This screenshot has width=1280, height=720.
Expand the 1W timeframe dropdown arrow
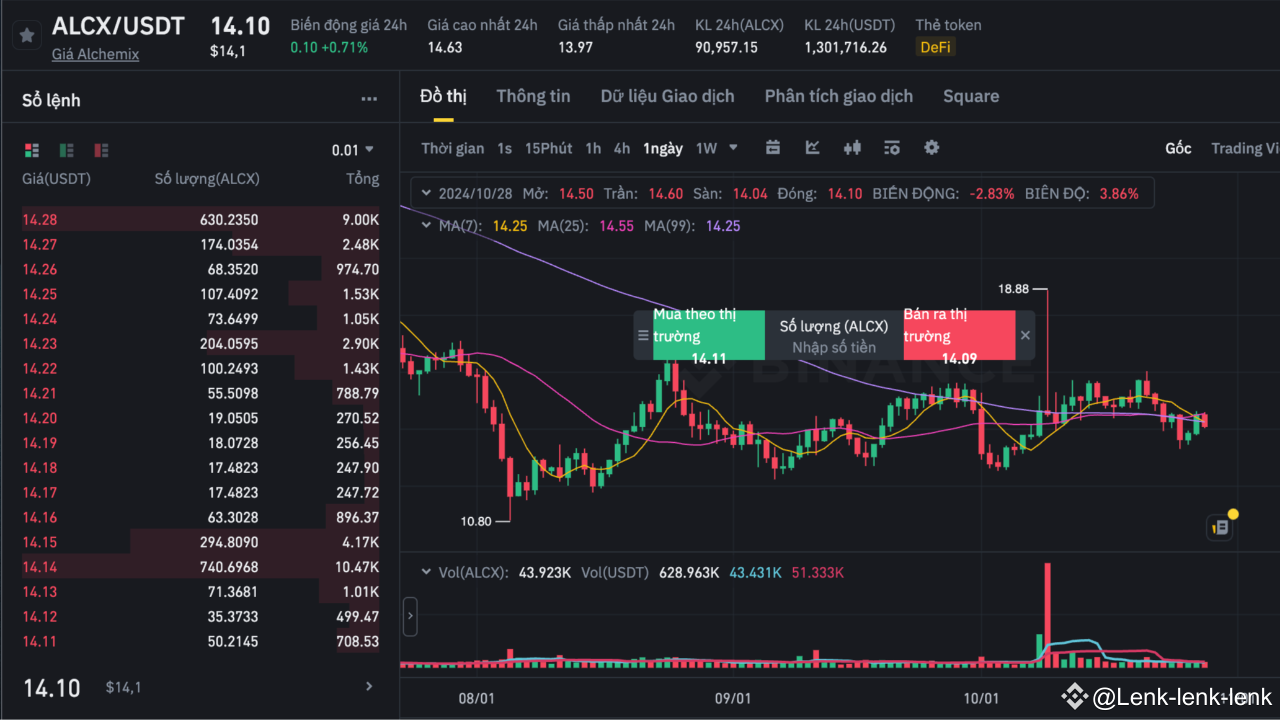point(734,147)
